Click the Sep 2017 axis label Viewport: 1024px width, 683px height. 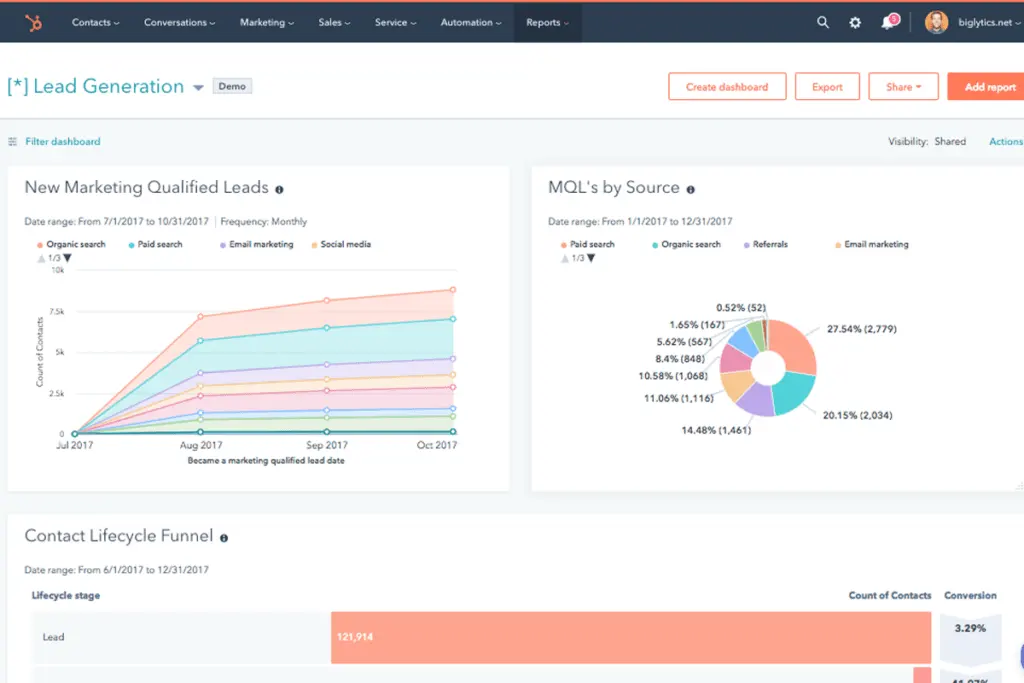pyautogui.click(x=327, y=445)
